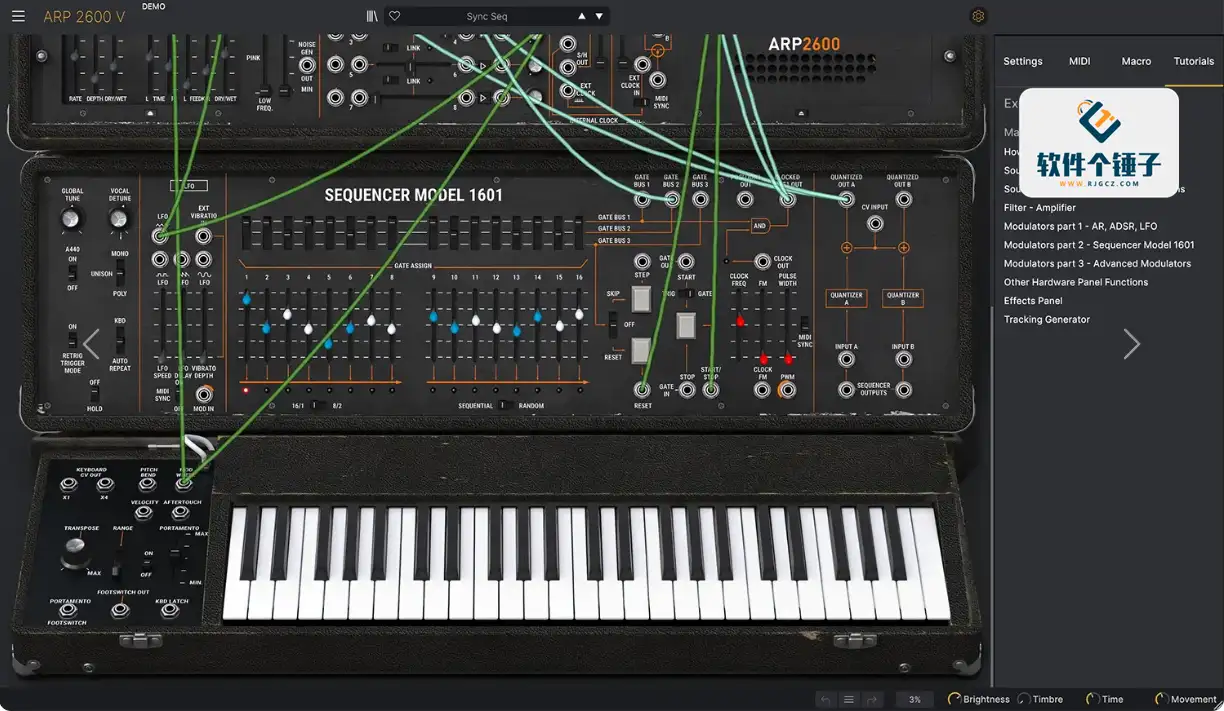Click the Quantized Out B jack

pyautogui.click(x=903, y=199)
